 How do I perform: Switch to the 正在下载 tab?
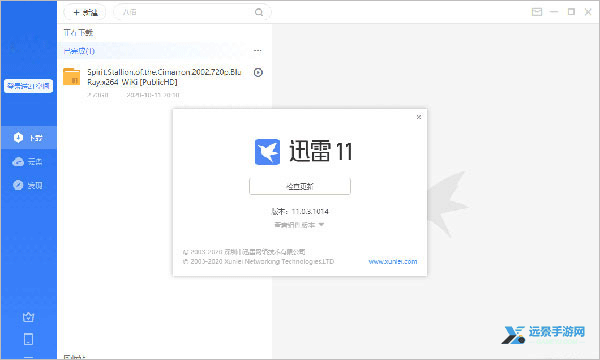(x=78, y=33)
